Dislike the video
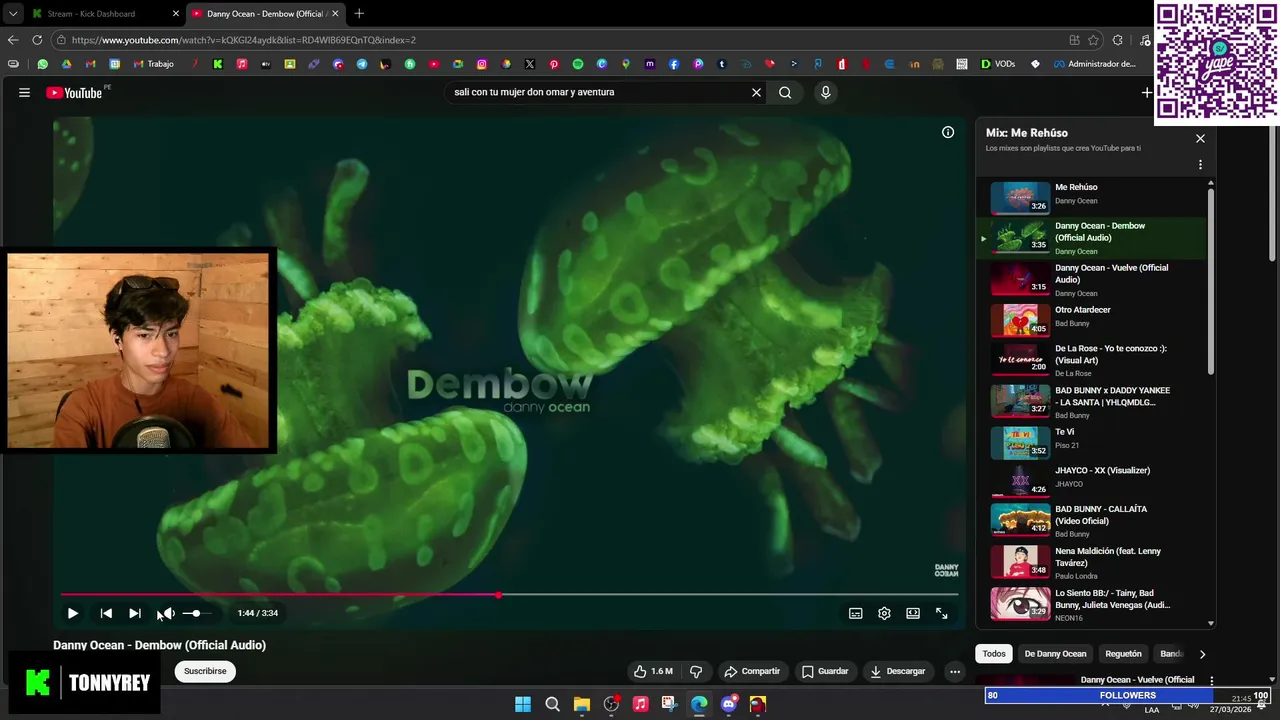 (696, 671)
